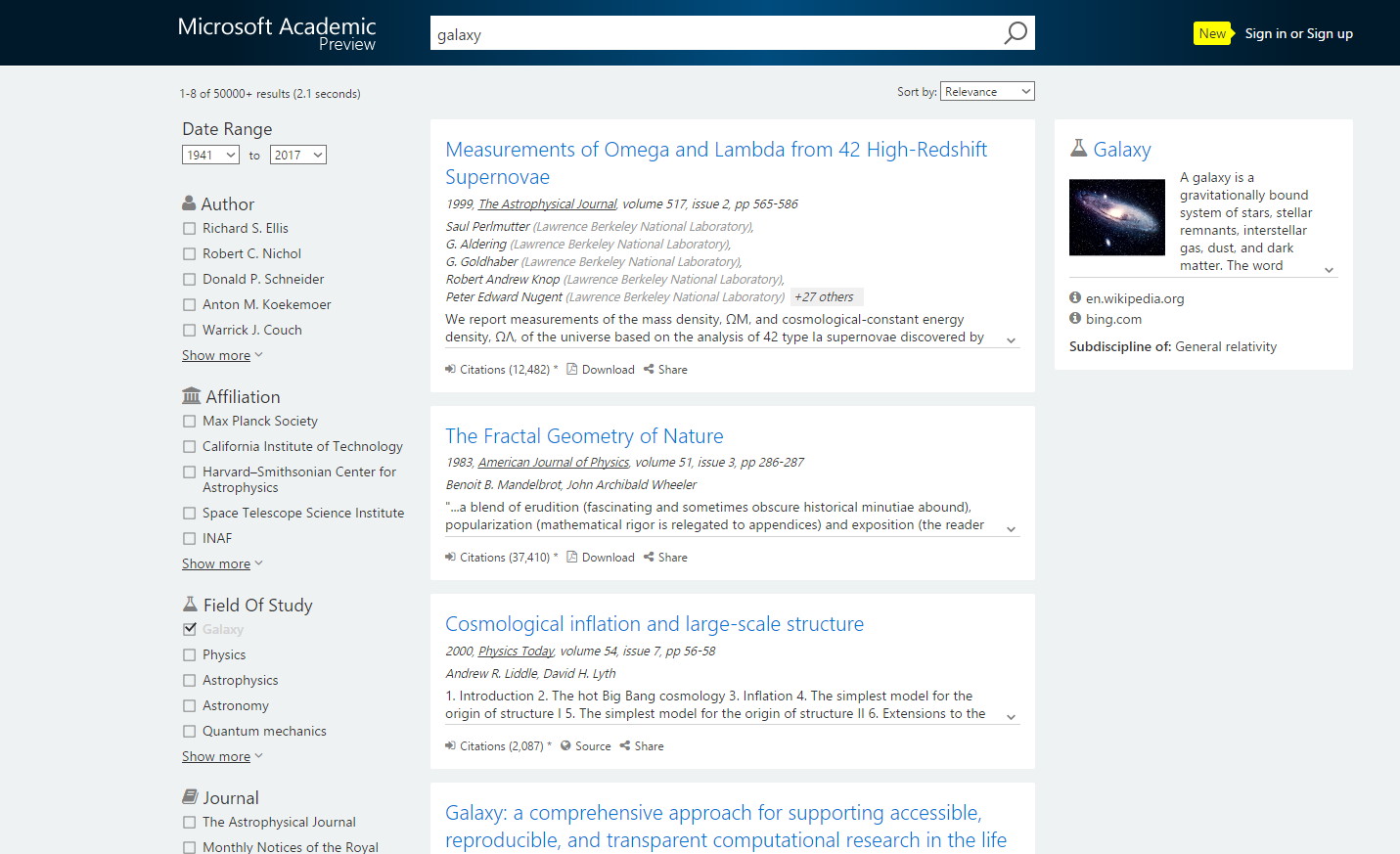Click the info icon beside bing.com

pos(1075,319)
